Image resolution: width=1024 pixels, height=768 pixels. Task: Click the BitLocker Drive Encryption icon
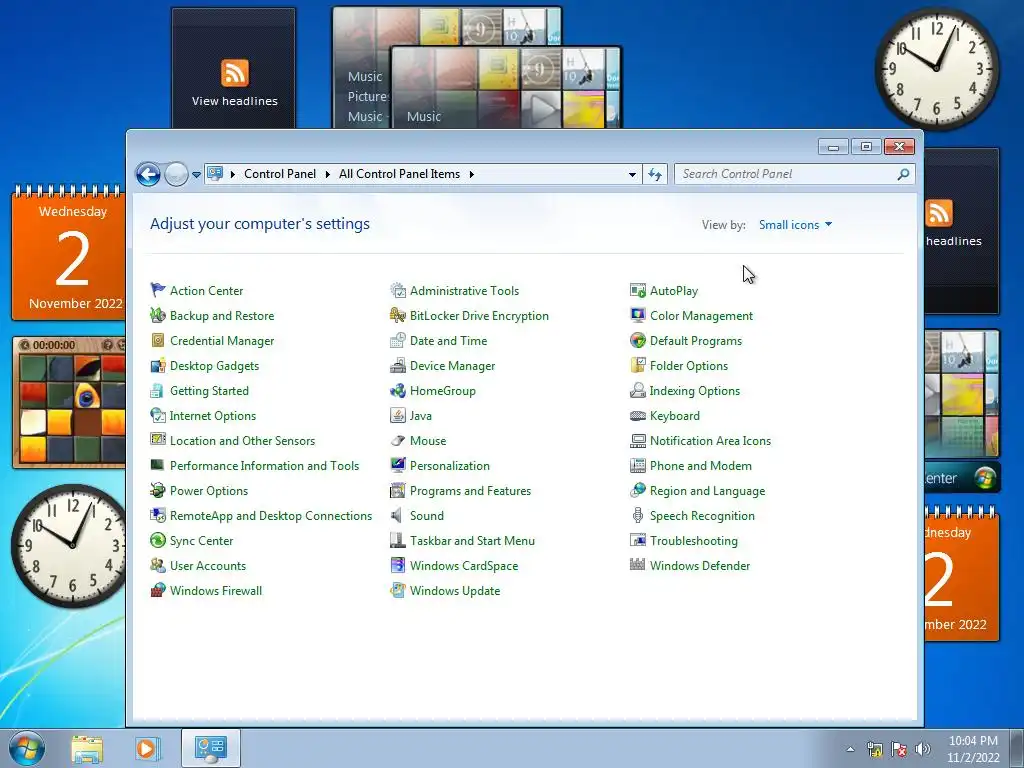398,315
